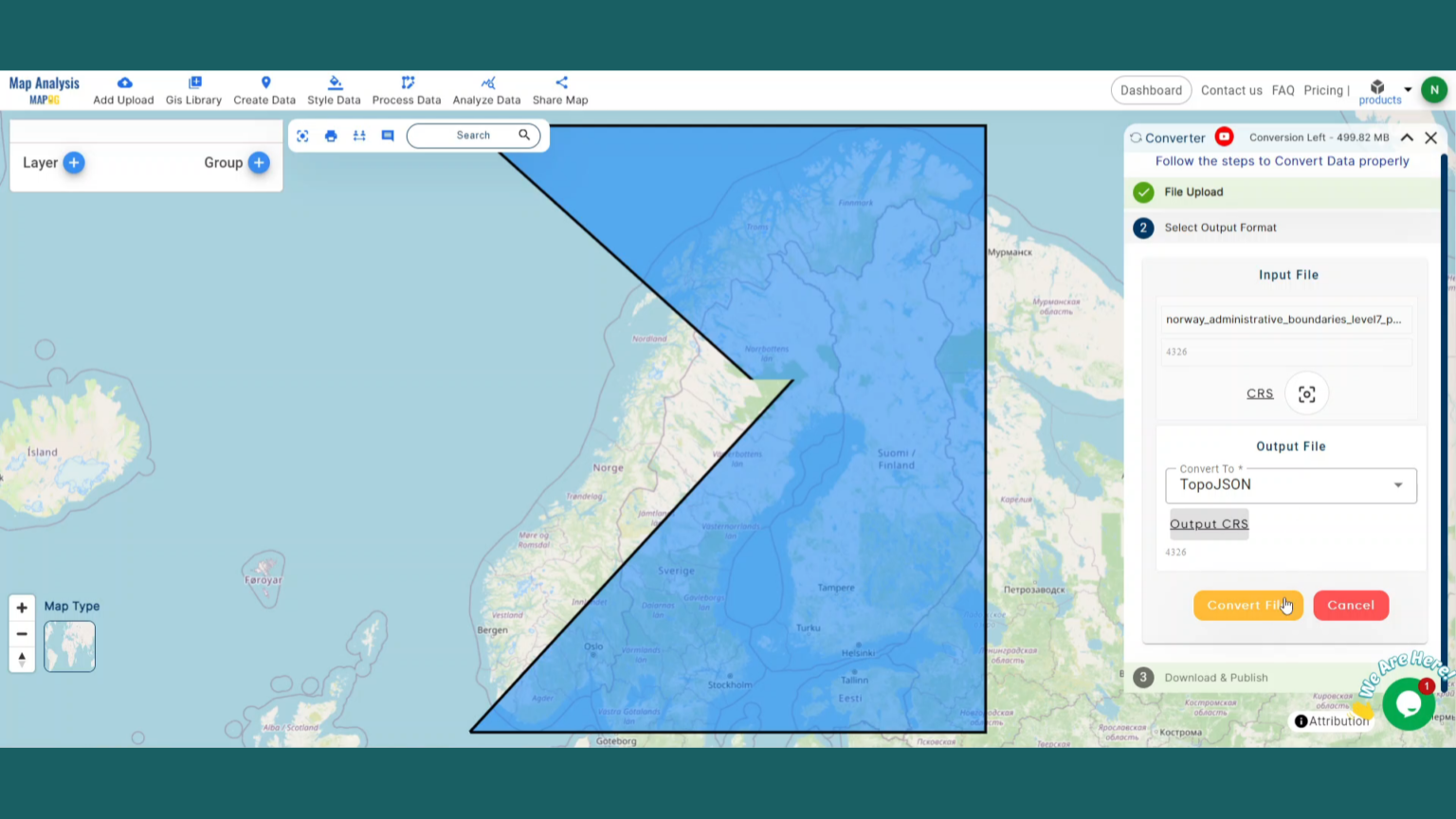Viewport: 1456px width, 819px height.
Task: Add a new Layer with the plus button
Action: tap(73, 162)
